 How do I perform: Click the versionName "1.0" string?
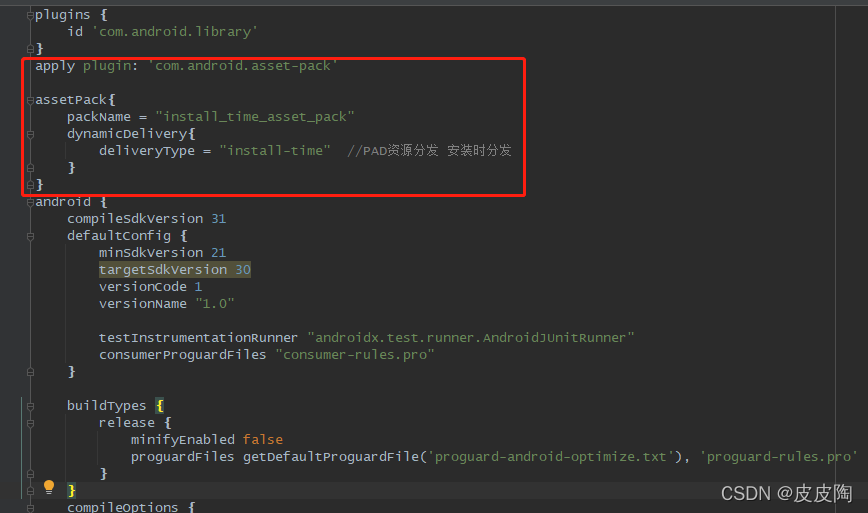point(215,303)
